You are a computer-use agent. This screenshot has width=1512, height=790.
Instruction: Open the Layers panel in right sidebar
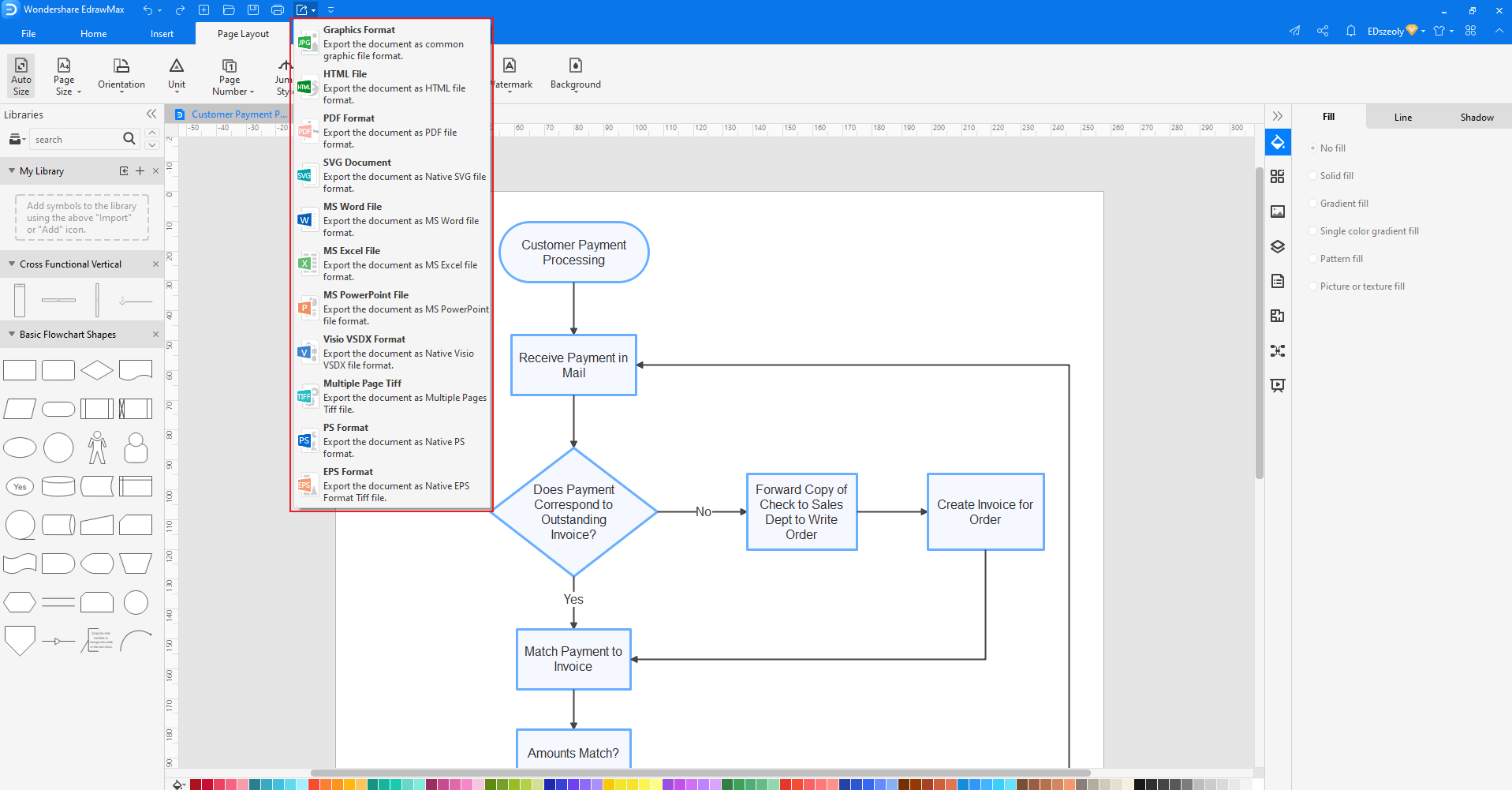click(1278, 246)
